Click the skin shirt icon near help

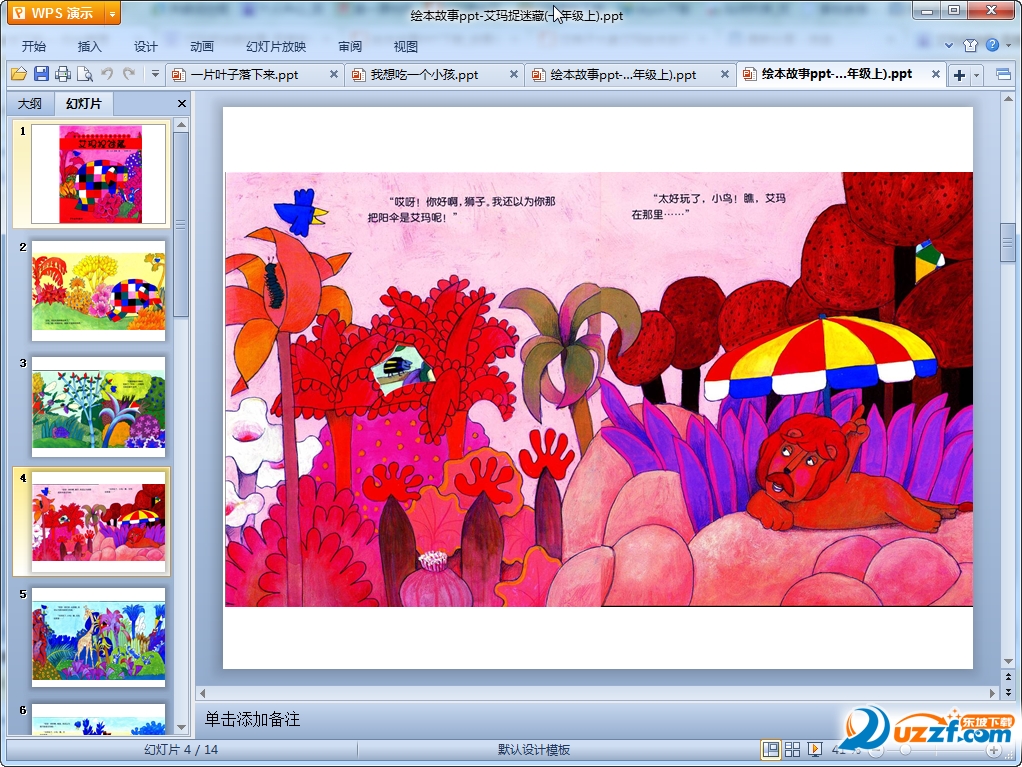click(971, 45)
